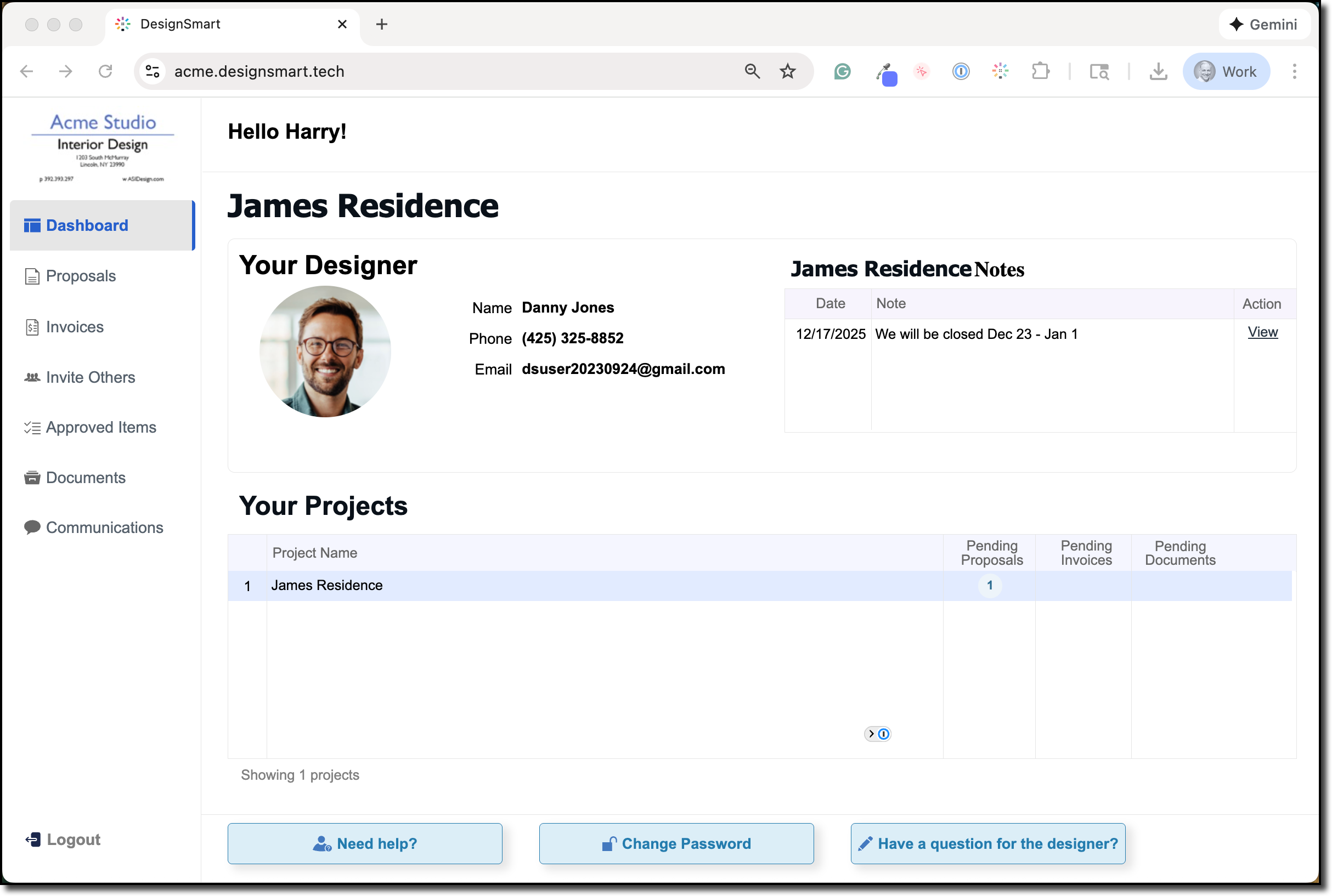Viewport: 1332px width, 896px height.
Task: Click the Approved Items checklist icon
Action: pos(32,427)
